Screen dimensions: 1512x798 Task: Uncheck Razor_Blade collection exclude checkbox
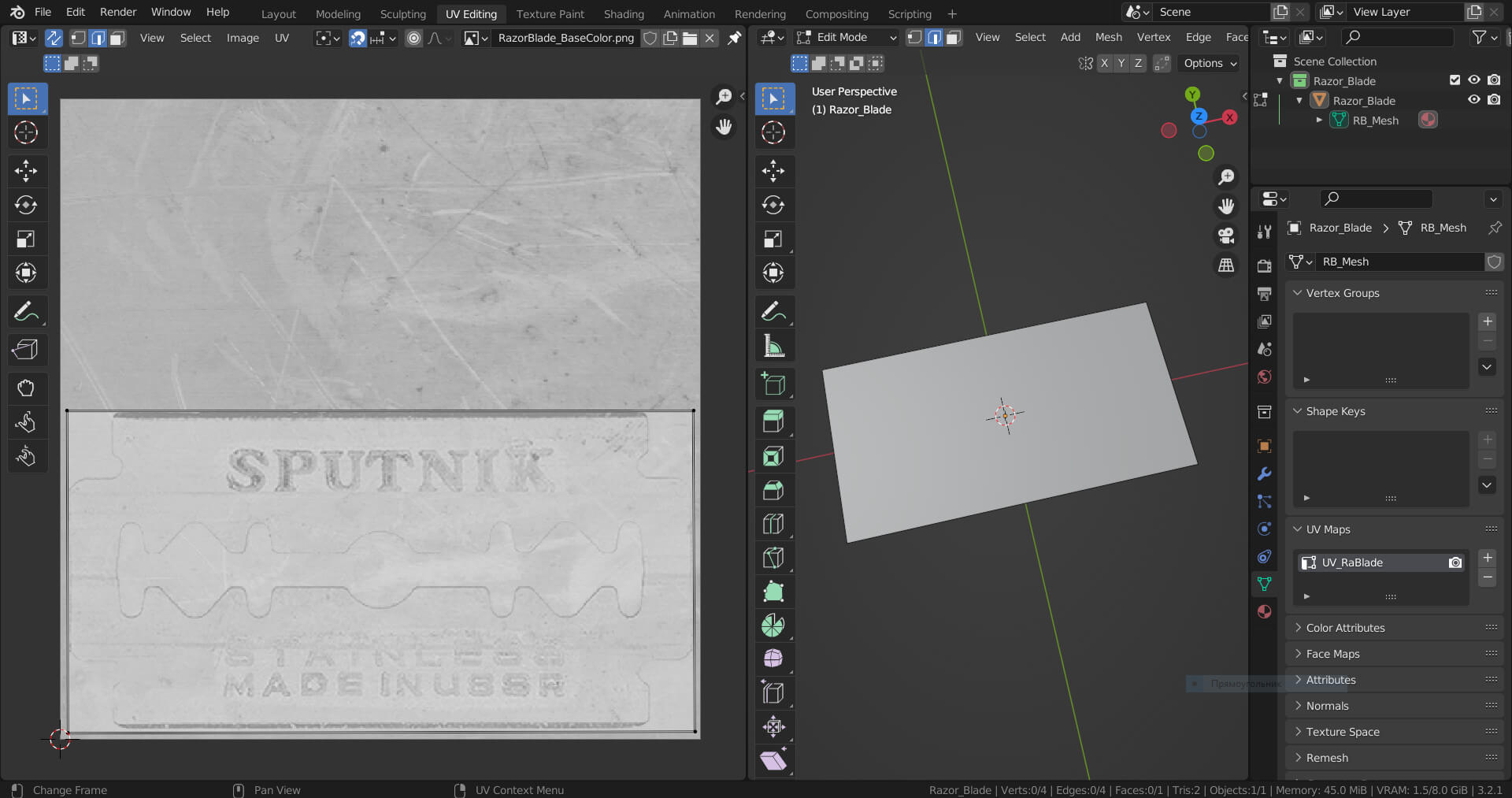tap(1455, 80)
